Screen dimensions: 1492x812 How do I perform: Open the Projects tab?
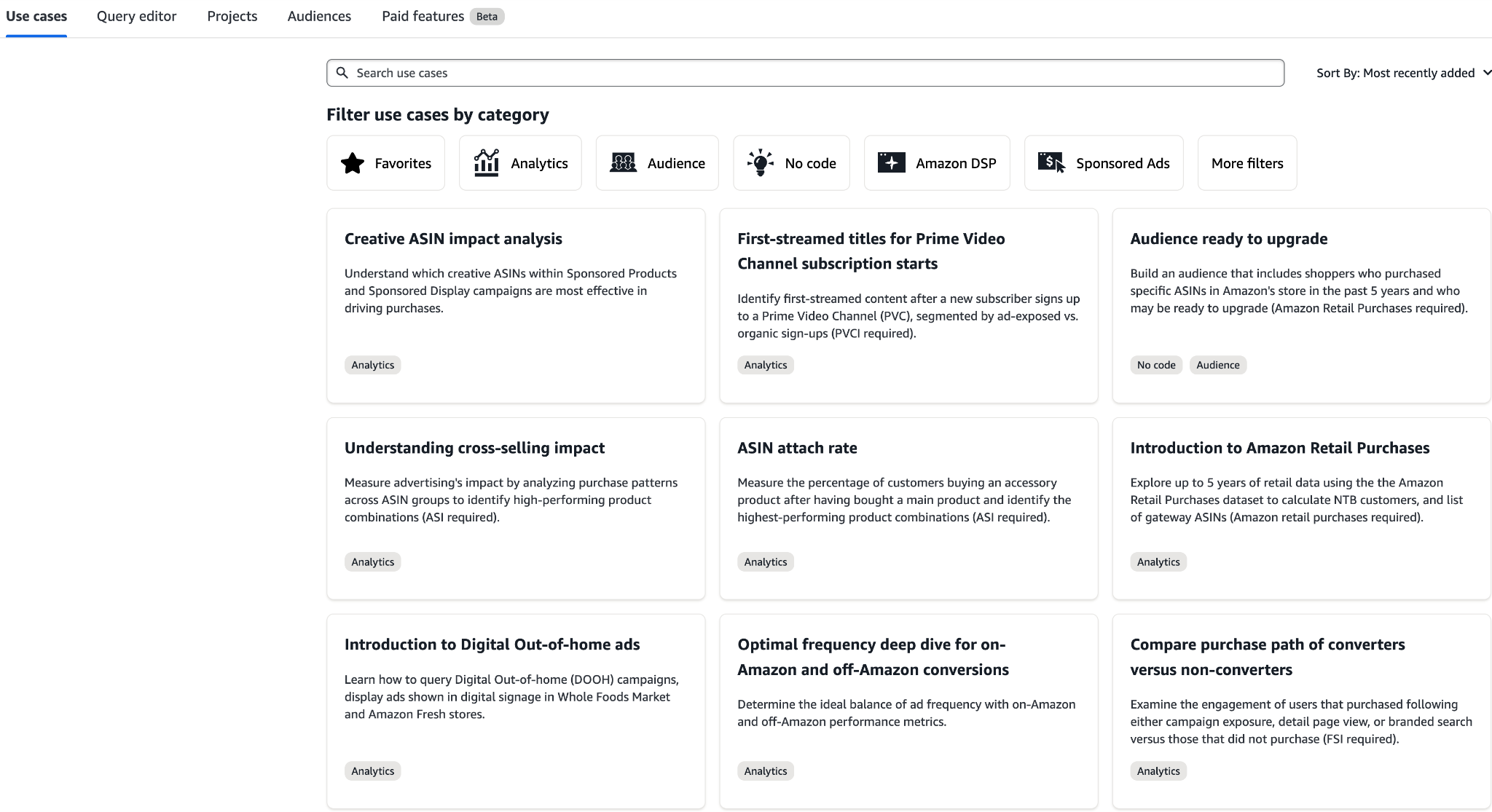point(232,16)
